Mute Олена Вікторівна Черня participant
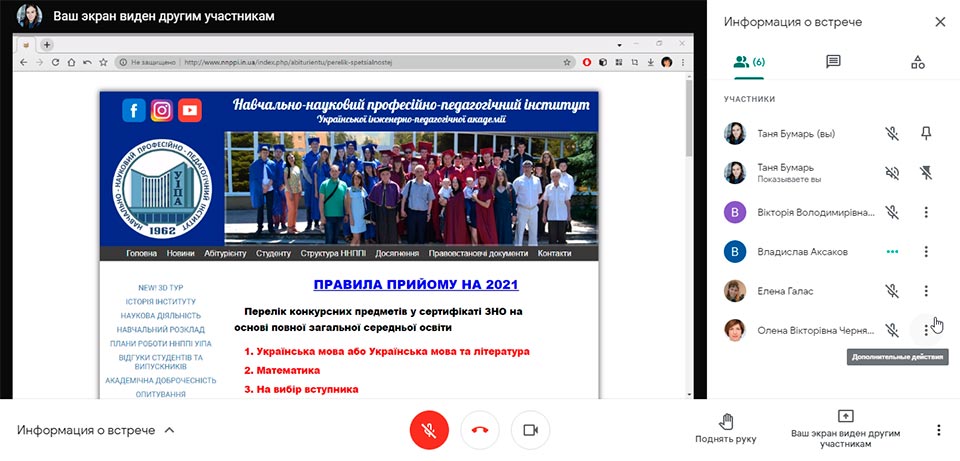The width and height of the screenshot is (960, 461). 892,331
